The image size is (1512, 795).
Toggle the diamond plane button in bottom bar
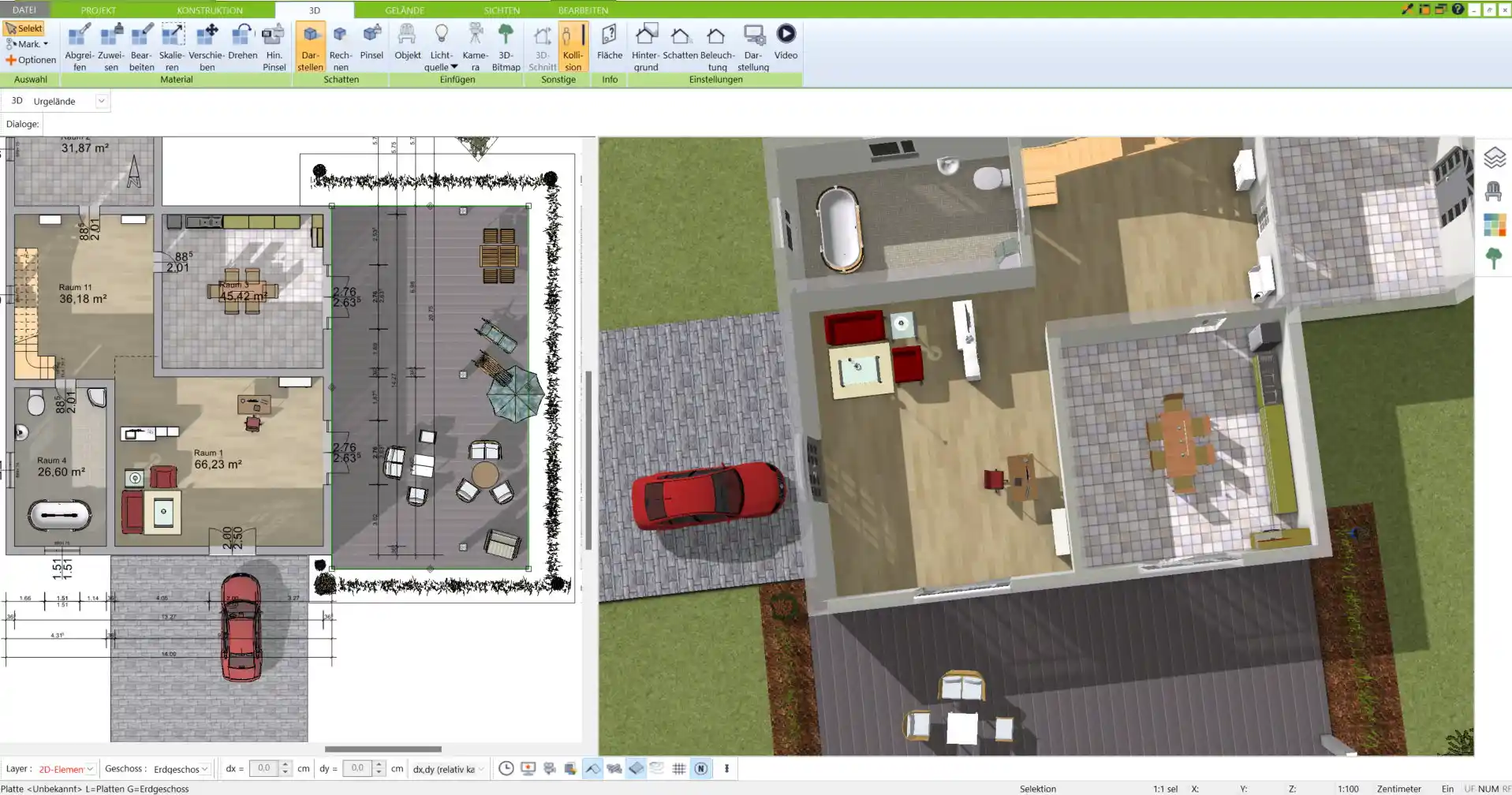click(636, 768)
